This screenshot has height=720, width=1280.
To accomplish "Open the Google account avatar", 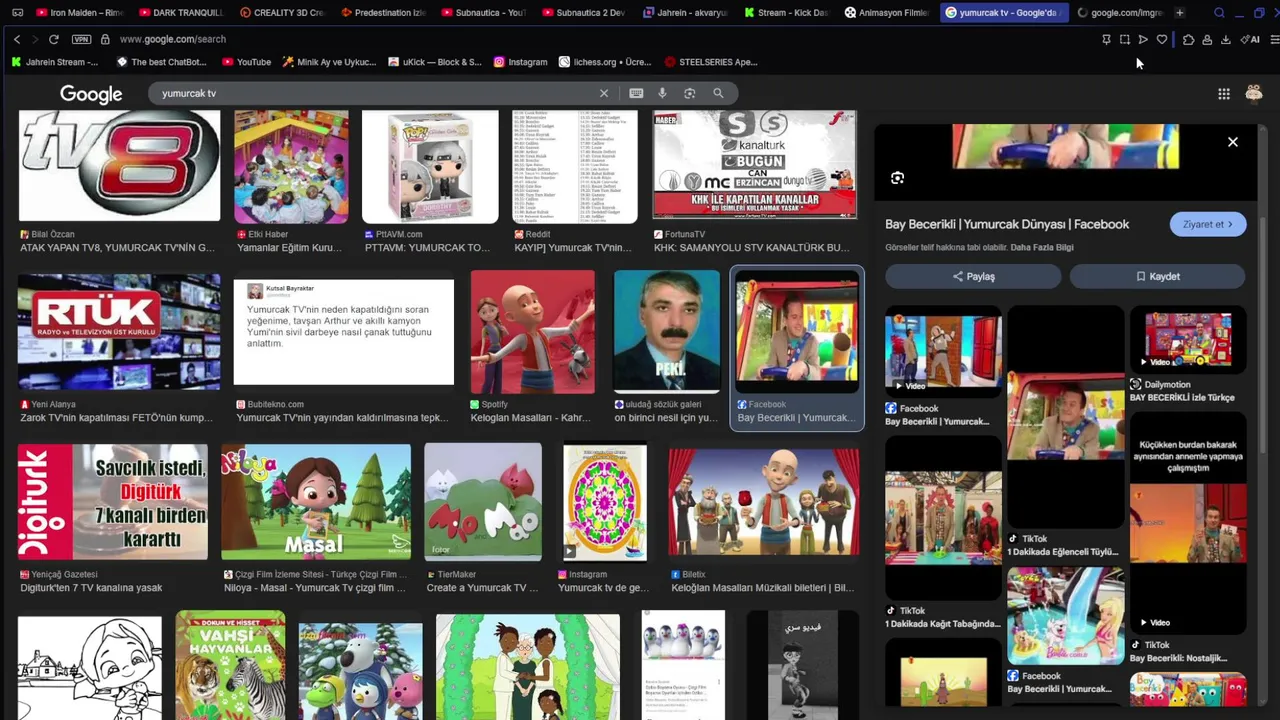I will pyautogui.click(x=1254, y=93).
